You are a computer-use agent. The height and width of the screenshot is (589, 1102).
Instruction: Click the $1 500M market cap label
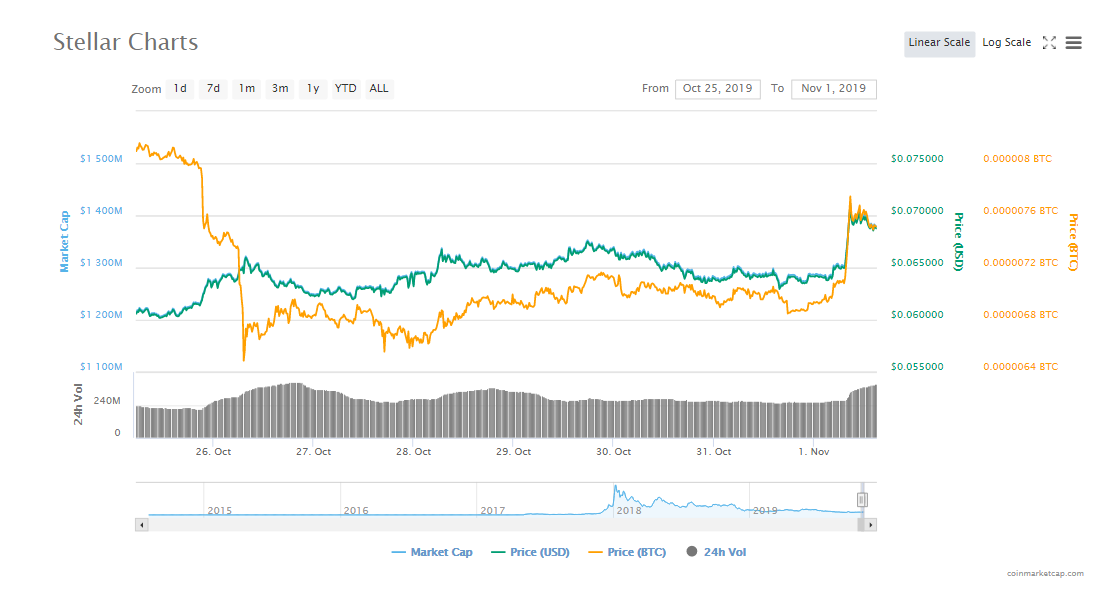[x=101, y=159]
